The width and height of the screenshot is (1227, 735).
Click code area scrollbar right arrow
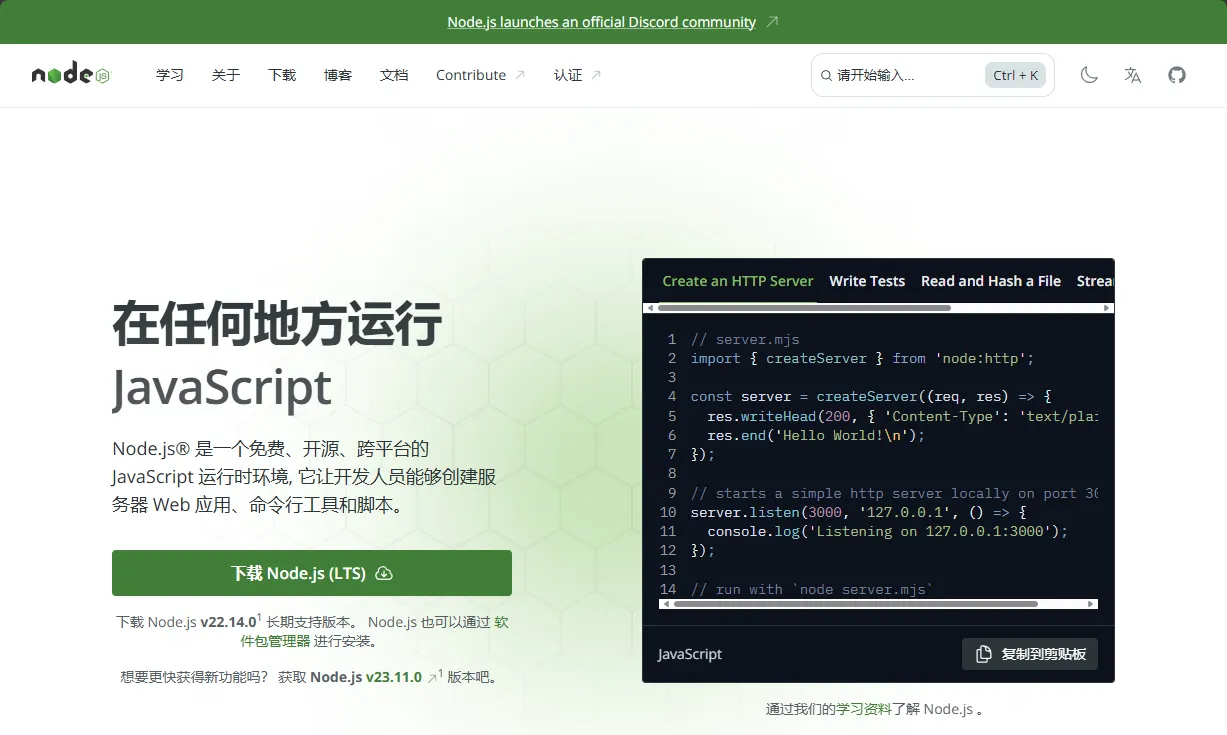[1091, 604]
